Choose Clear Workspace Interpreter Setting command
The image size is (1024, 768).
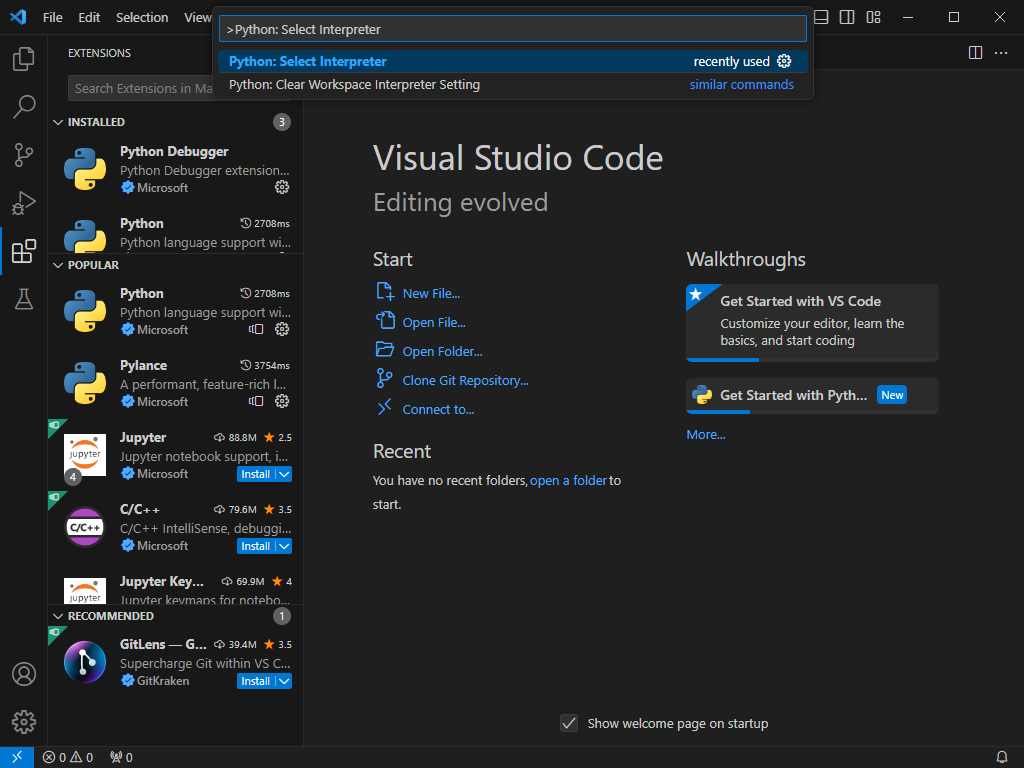pos(513,85)
